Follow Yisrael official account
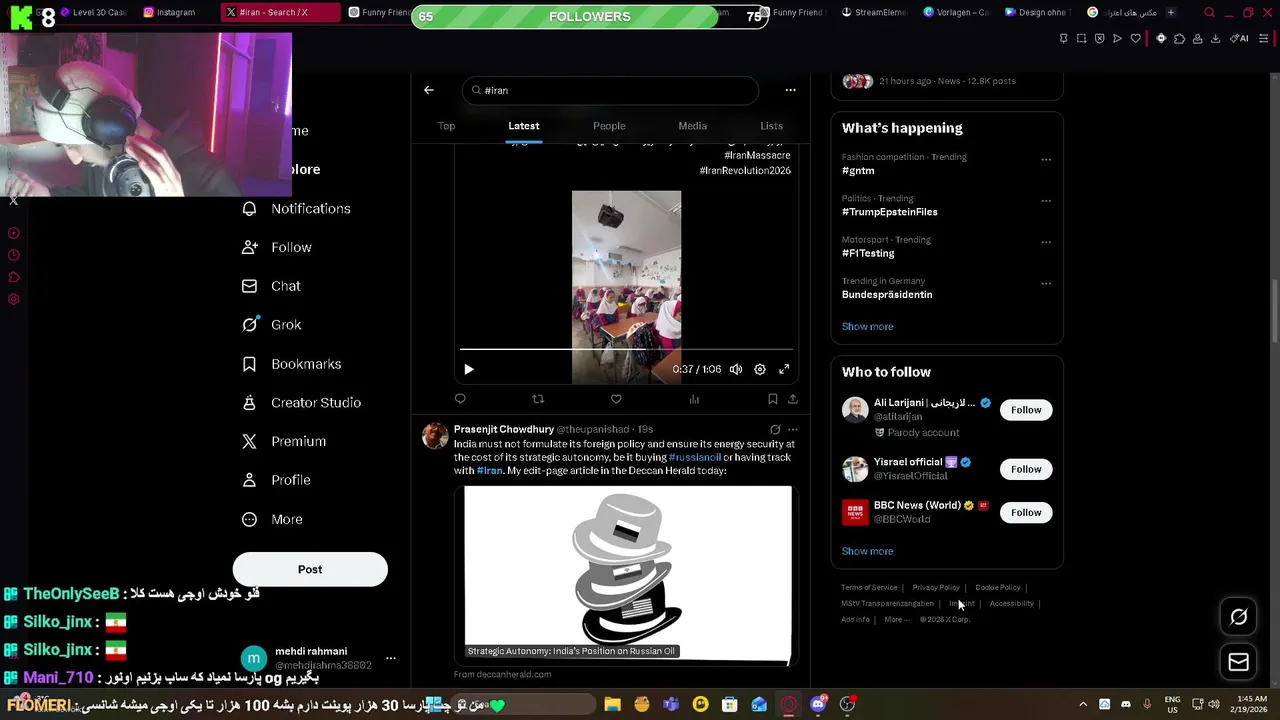Image resolution: width=1280 pixels, height=720 pixels. tap(1026, 469)
